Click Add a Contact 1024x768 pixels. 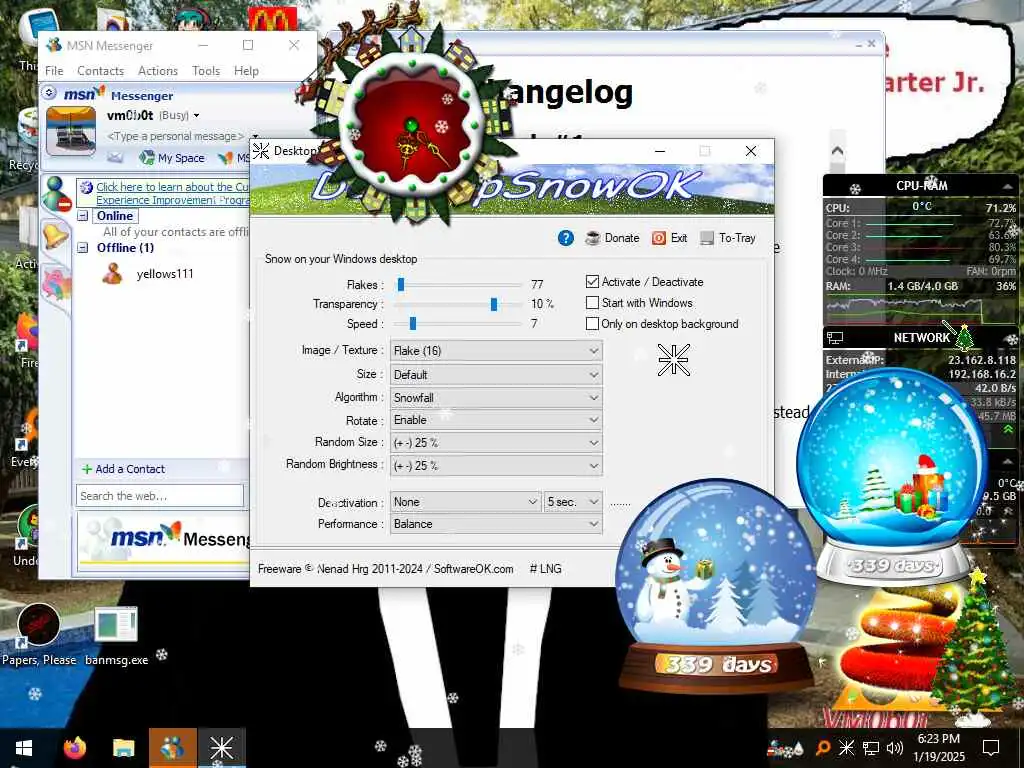click(x=123, y=469)
